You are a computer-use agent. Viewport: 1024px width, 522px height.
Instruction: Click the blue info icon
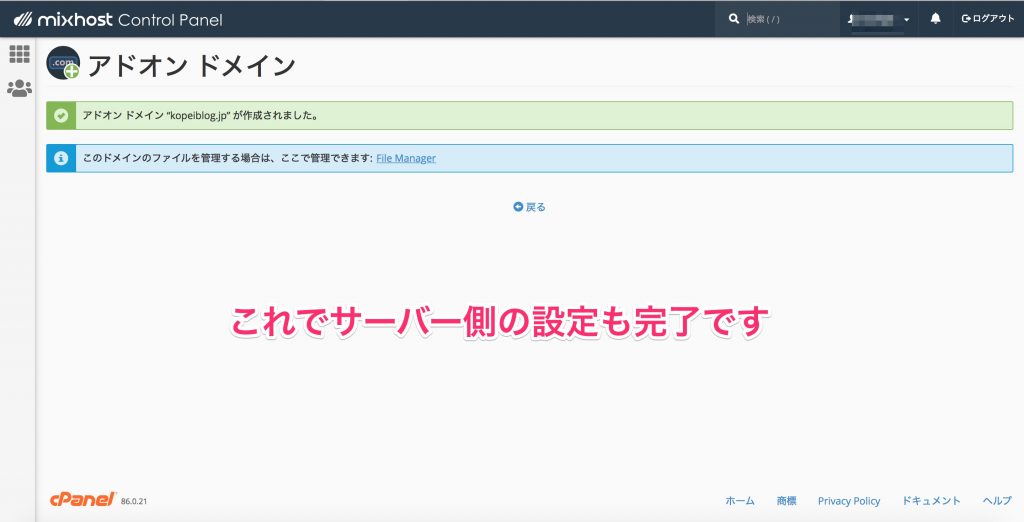coord(61,158)
